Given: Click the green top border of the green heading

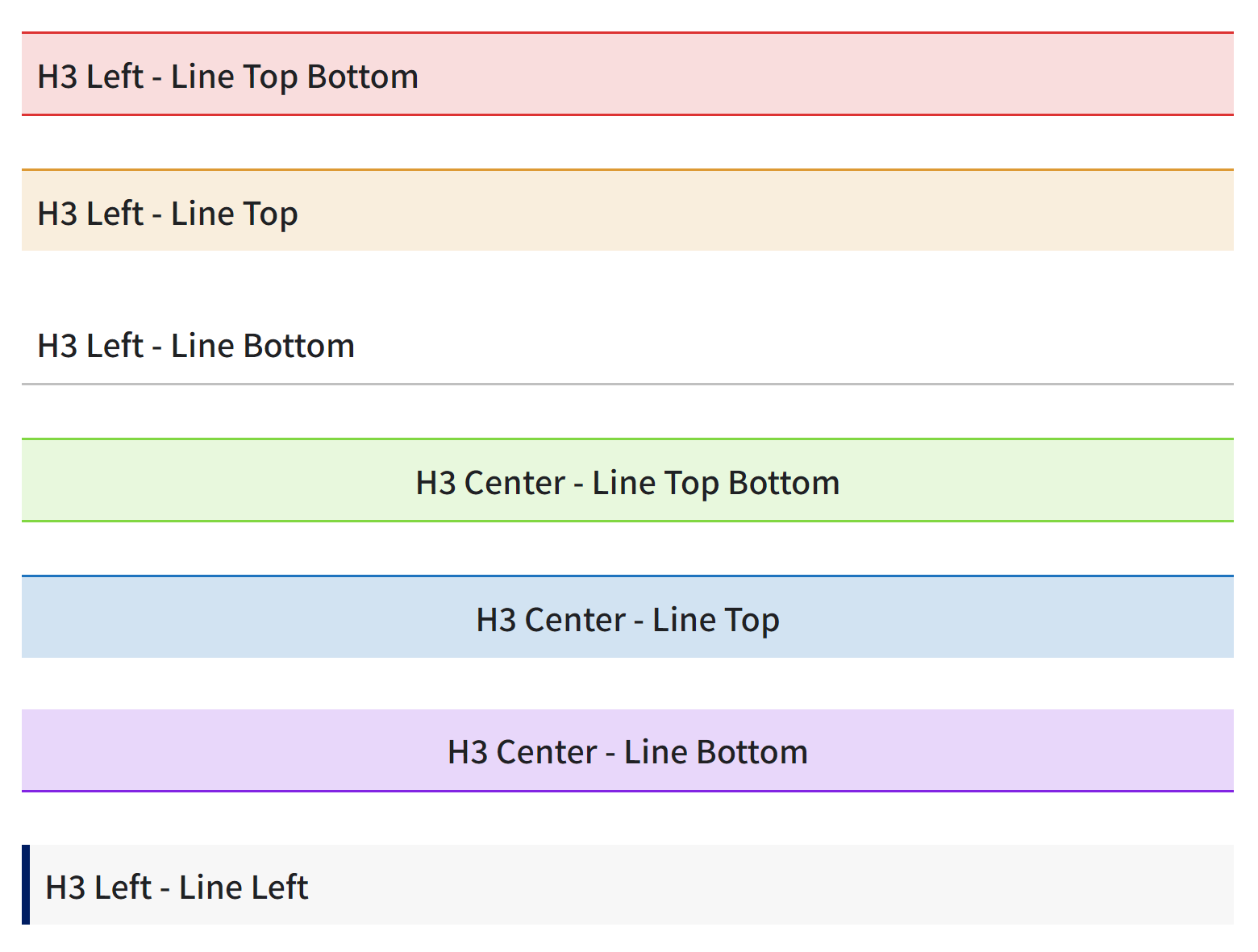Looking at the screenshot, I should (627, 439).
